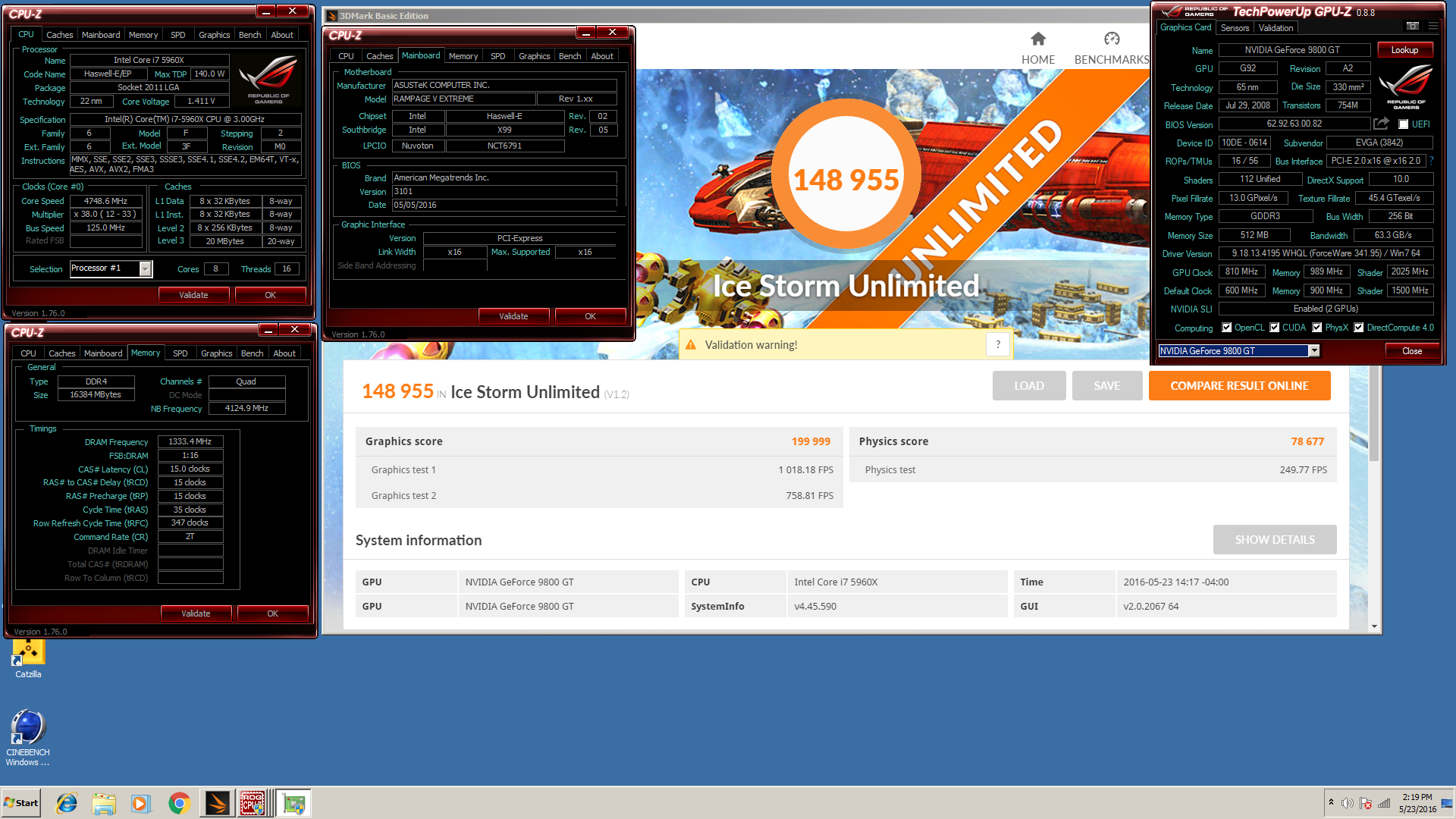Viewport: 1456px width, 819px height.
Task: Open Windows Media Player on taskbar
Action: pos(141,803)
